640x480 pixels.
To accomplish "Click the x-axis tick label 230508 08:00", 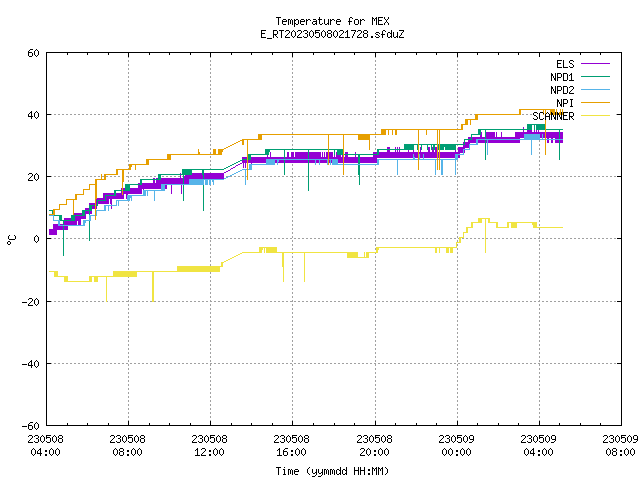I will (128, 446).
